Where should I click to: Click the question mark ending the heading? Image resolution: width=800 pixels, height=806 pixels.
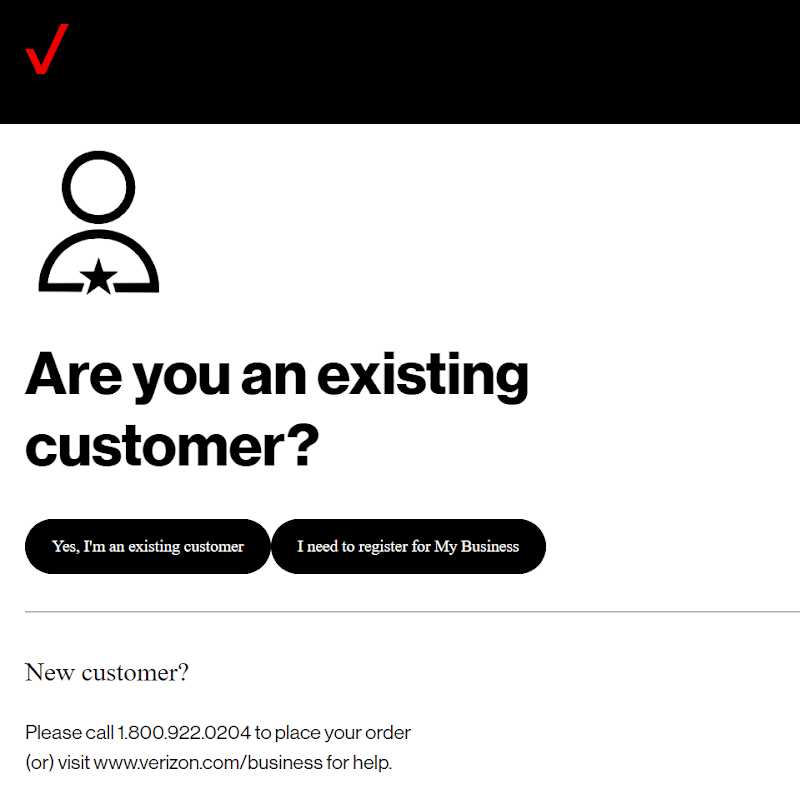click(x=306, y=445)
